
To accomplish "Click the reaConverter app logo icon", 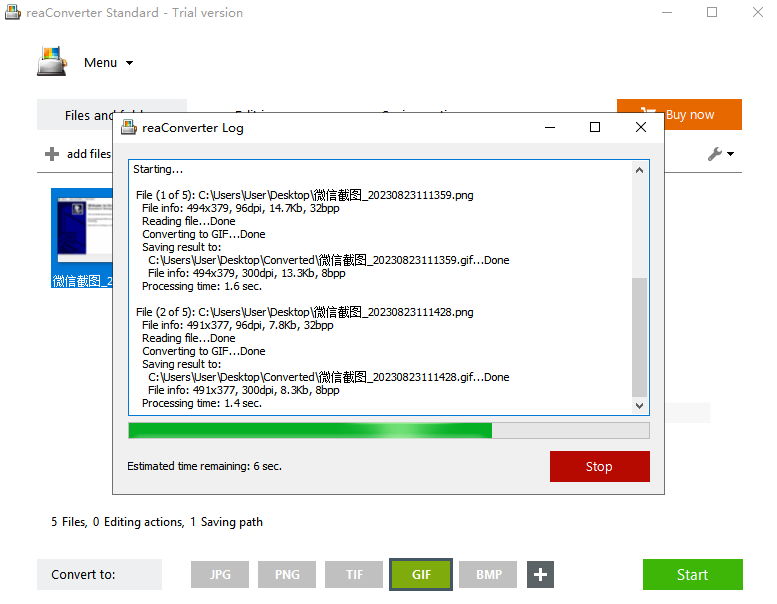I will pyautogui.click(x=52, y=62).
